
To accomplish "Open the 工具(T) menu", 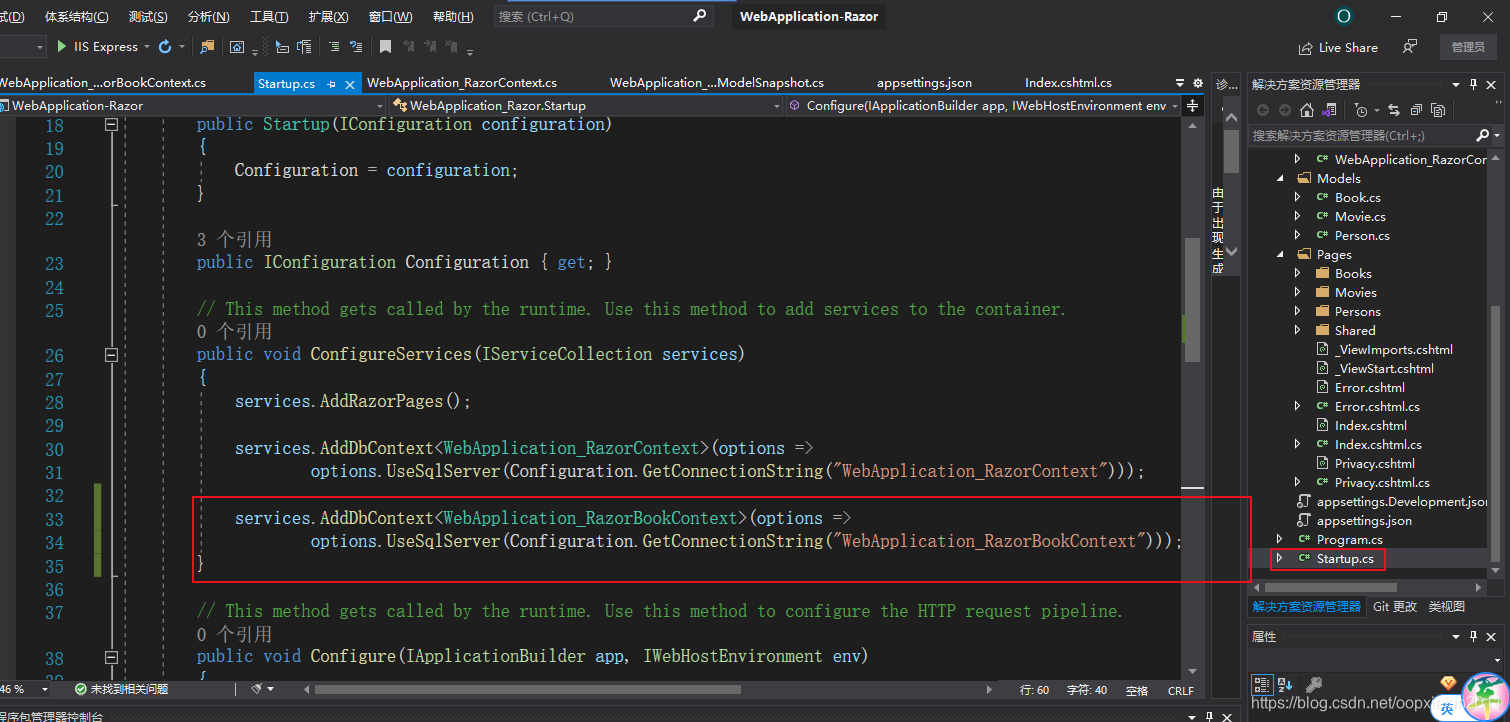I will coord(270,16).
